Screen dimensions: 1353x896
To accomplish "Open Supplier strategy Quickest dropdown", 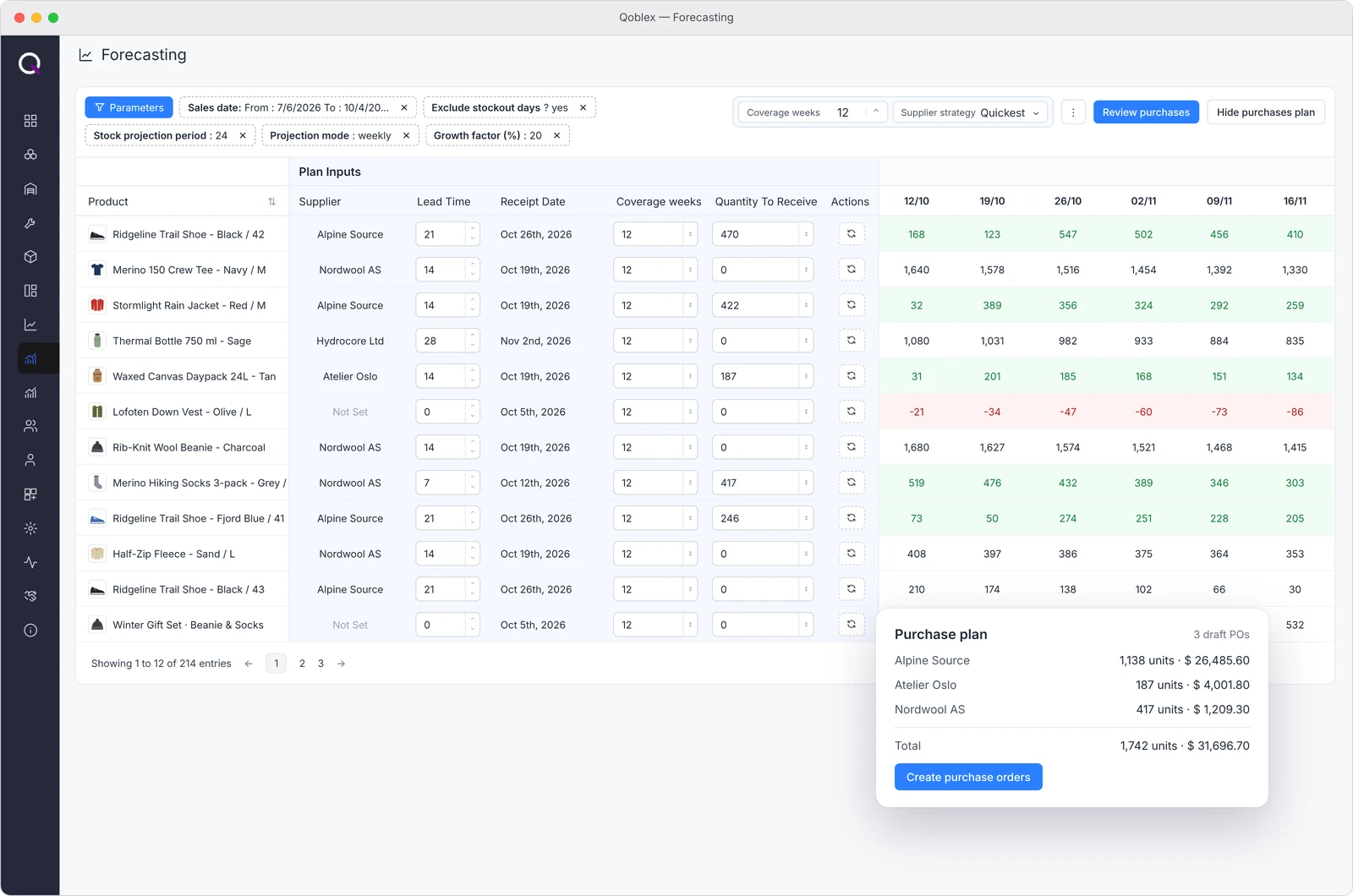I will coord(971,112).
